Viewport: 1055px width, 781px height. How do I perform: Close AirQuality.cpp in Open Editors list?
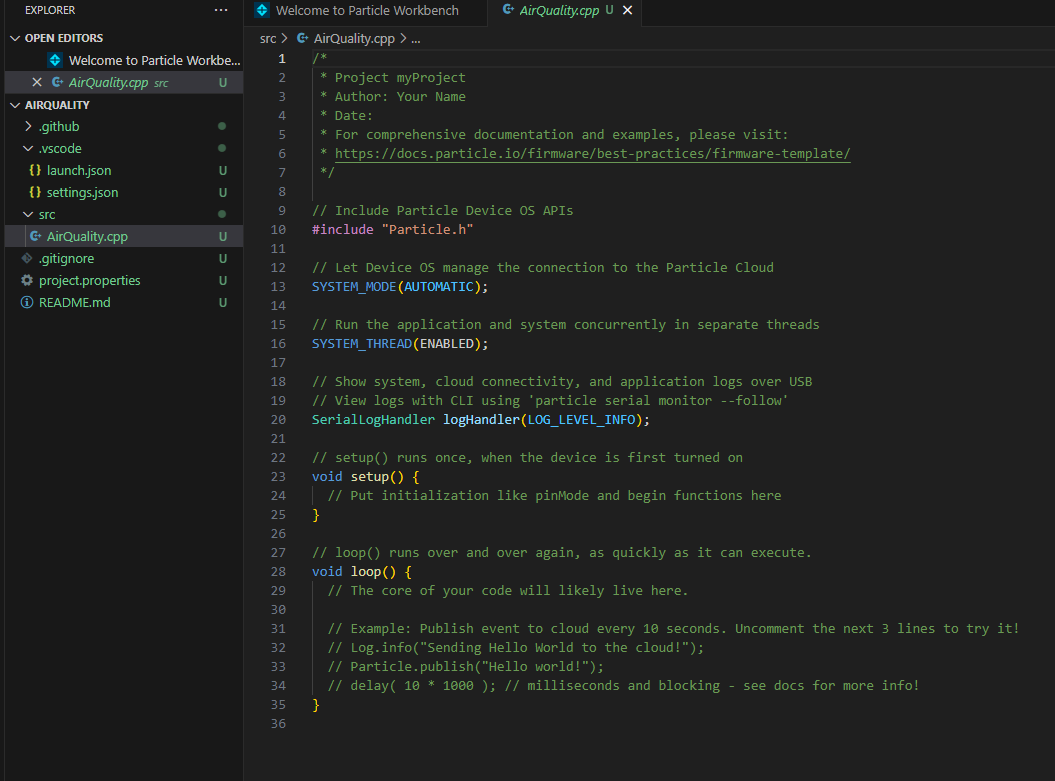37,83
